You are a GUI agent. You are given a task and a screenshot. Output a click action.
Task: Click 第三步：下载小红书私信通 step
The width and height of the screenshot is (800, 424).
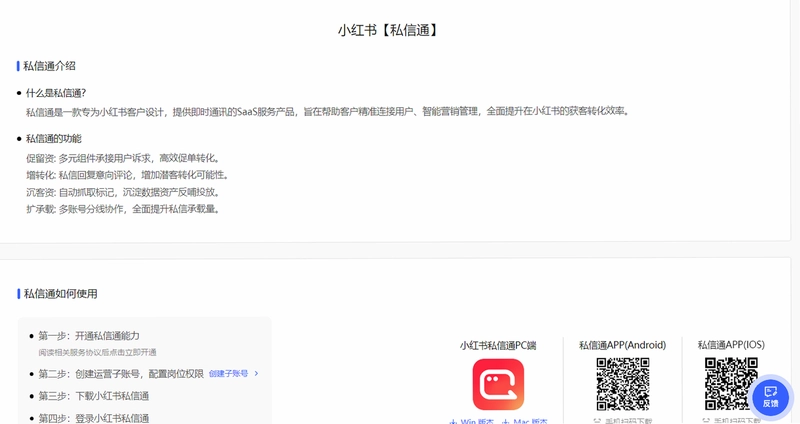coord(94,395)
